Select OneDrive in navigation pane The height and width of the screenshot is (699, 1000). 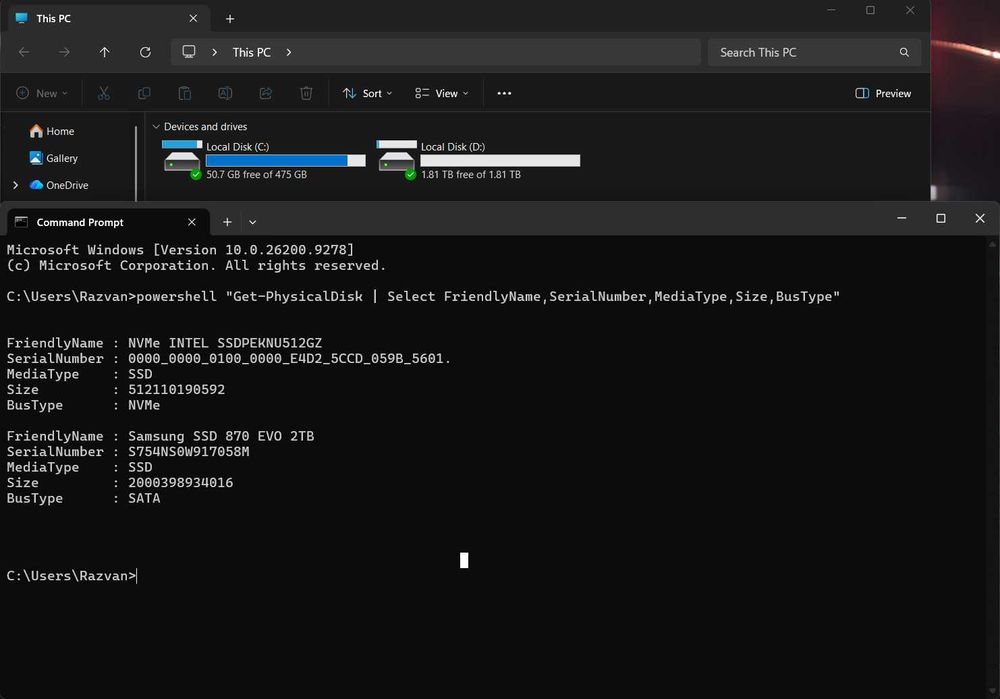tap(59, 185)
